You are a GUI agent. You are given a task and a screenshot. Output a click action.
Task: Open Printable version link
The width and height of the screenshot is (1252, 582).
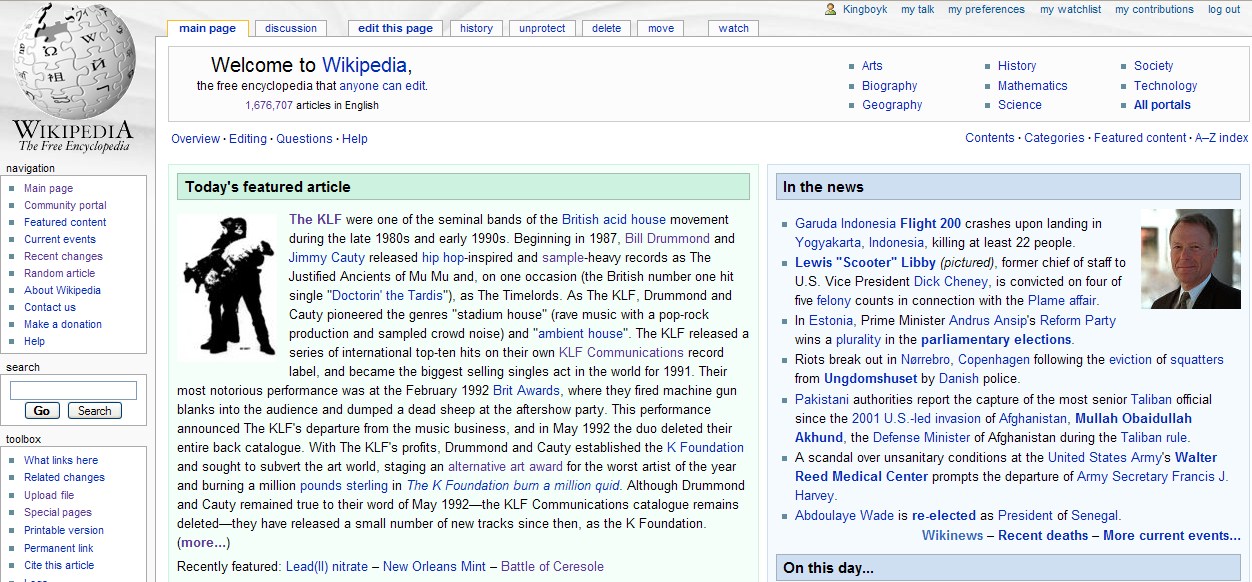tap(64, 530)
